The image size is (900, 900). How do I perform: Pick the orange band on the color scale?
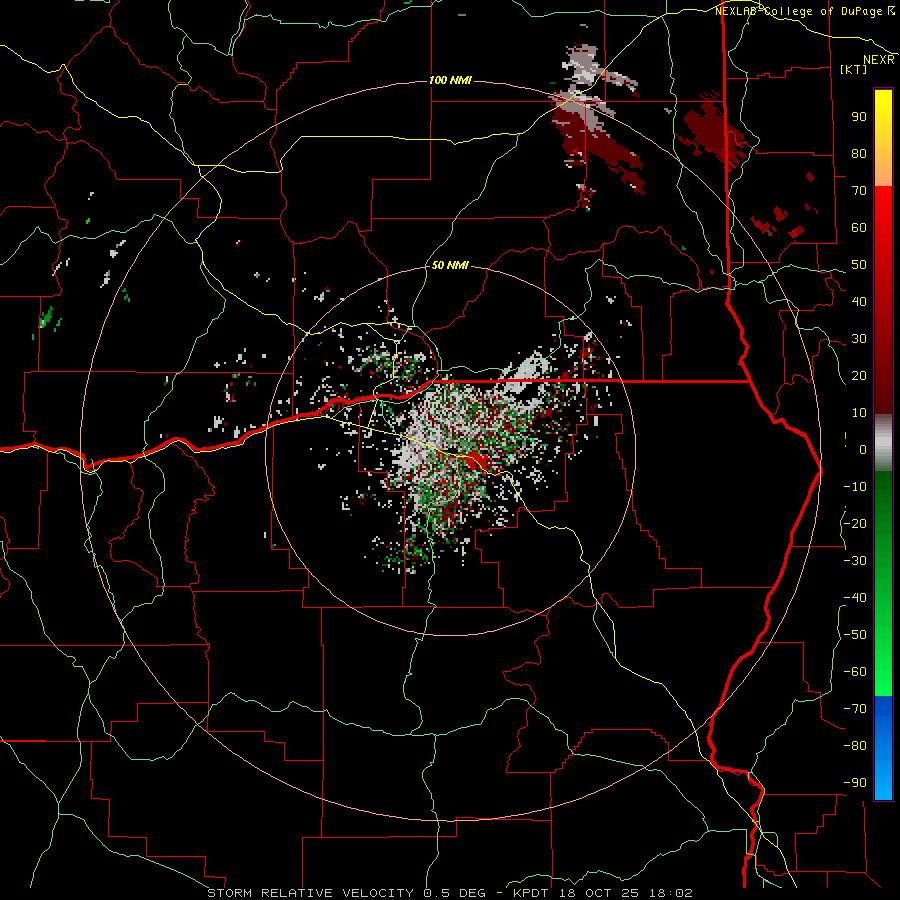tap(883, 168)
